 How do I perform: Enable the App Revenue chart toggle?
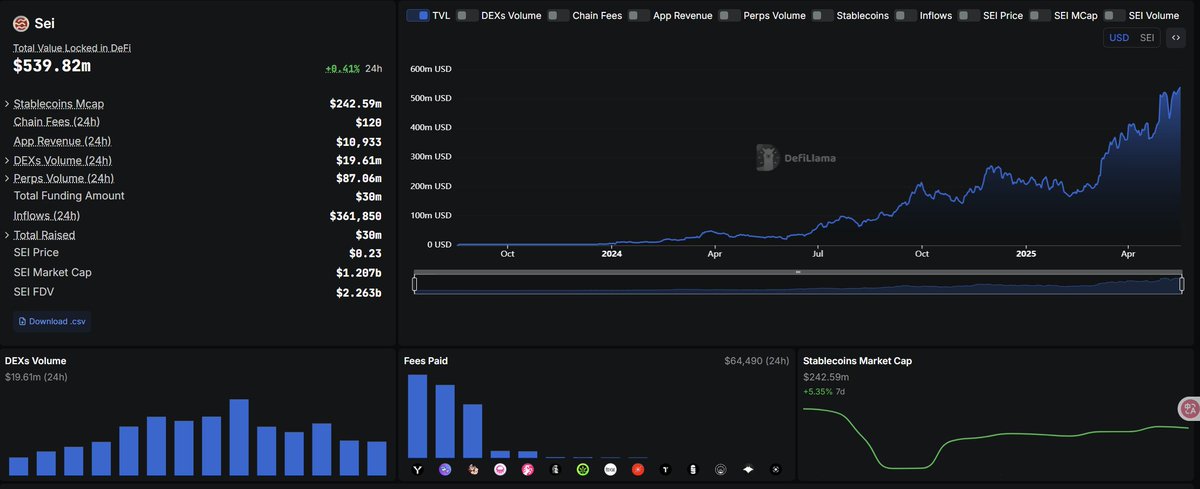638,16
